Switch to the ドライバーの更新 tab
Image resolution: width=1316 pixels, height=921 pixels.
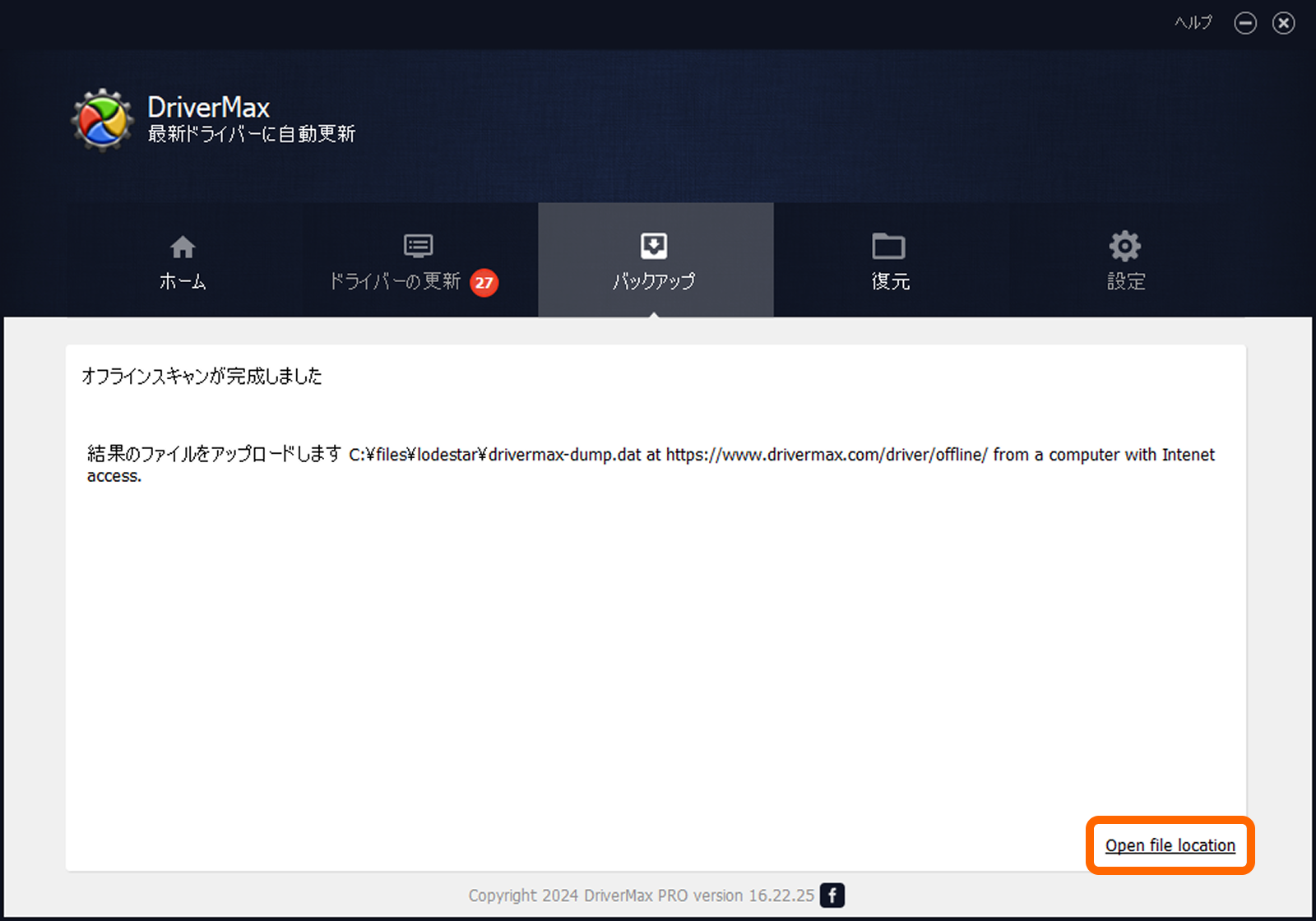395,282
